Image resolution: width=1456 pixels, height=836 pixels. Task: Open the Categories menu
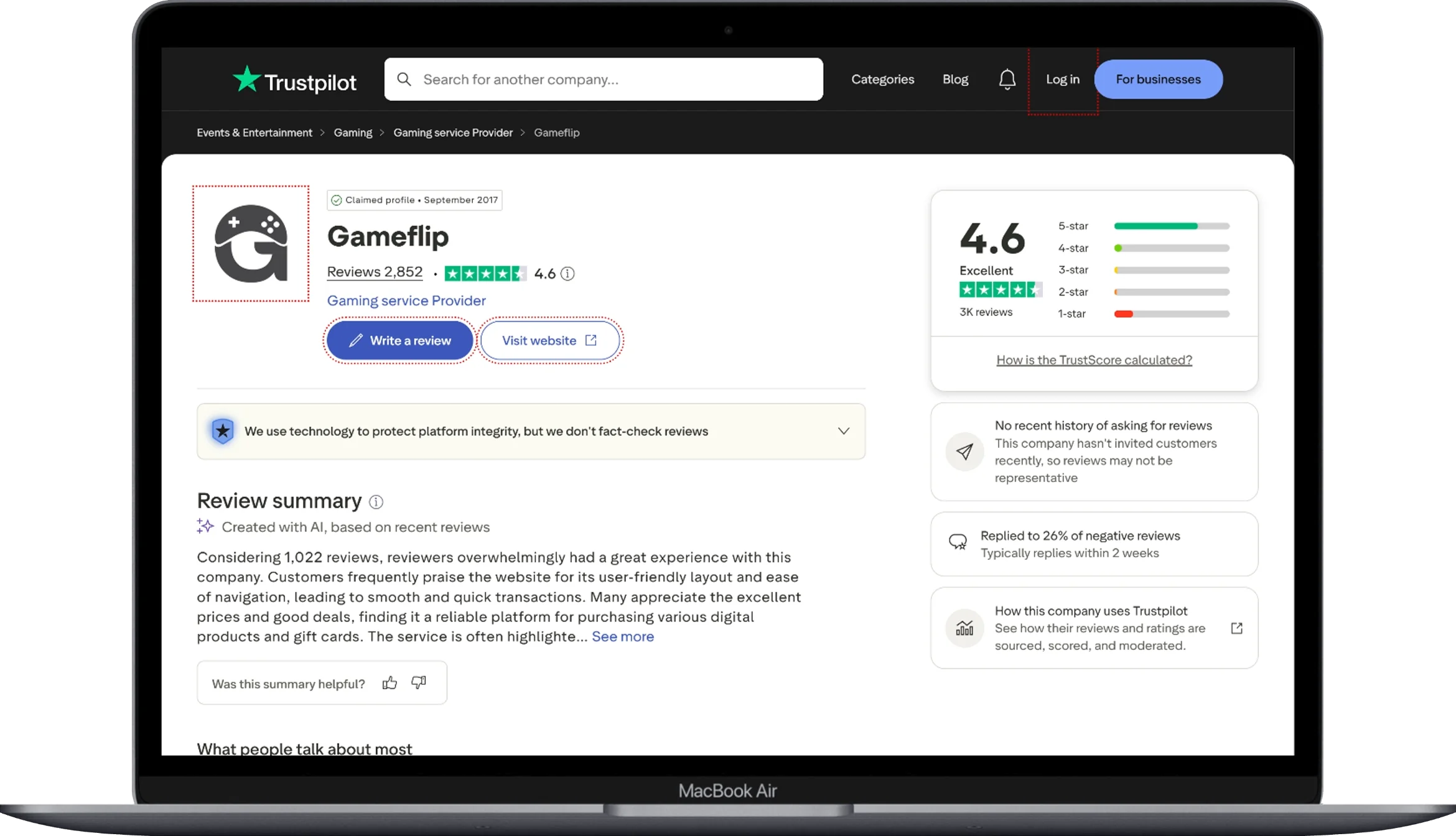click(x=882, y=79)
